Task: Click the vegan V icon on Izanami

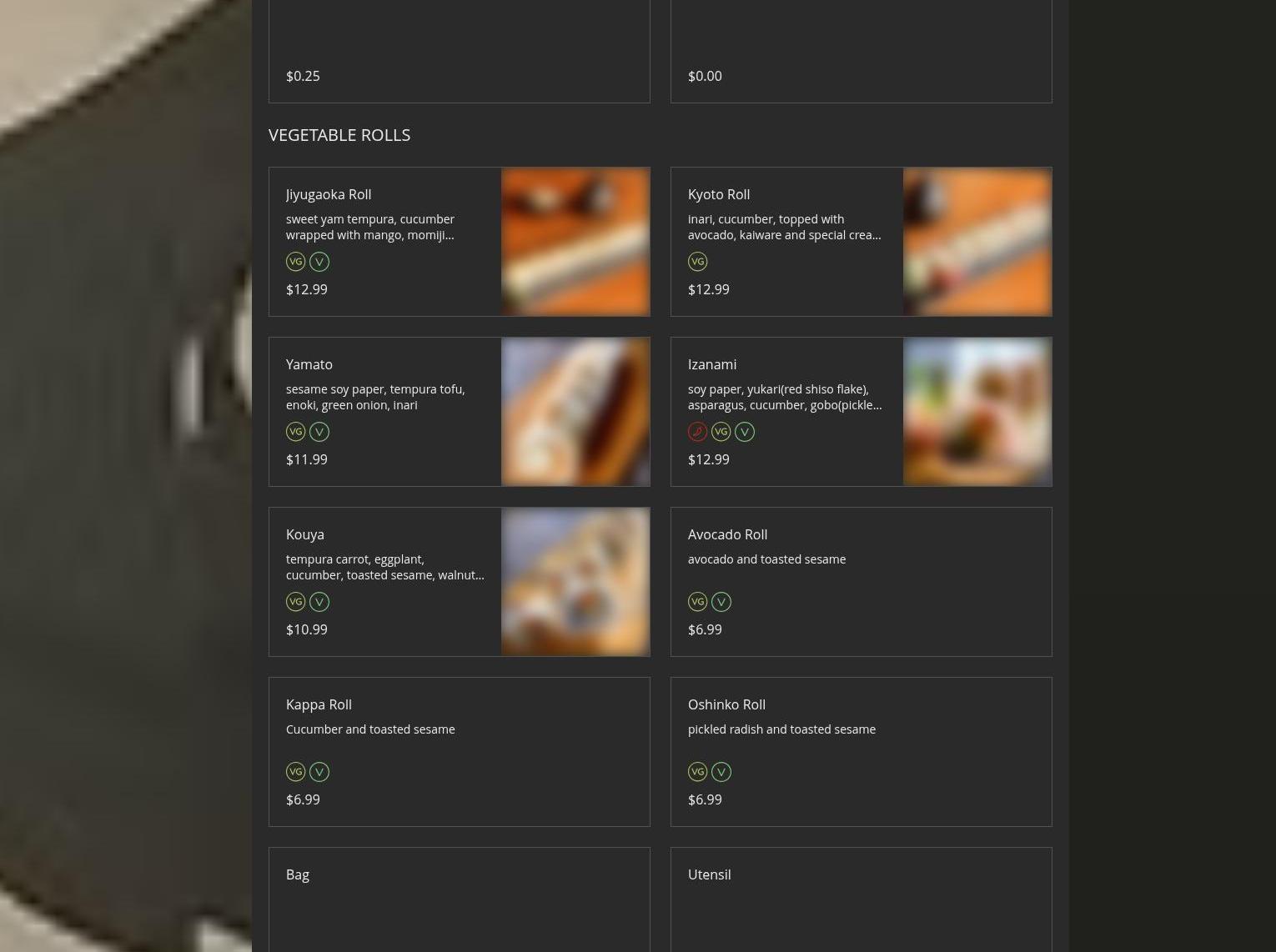Action: pyautogui.click(x=745, y=432)
